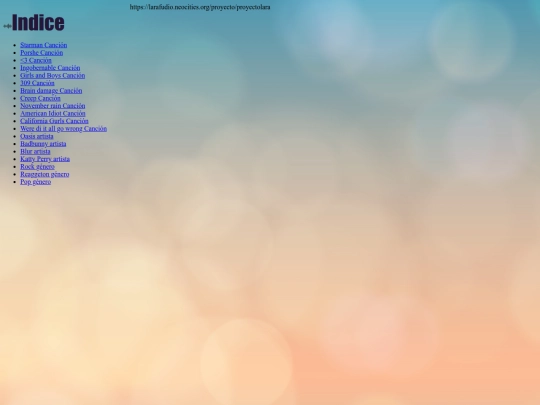Go to Girls and Boys Canción
540x405 pixels.
pyautogui.click(x=53, y=75)
